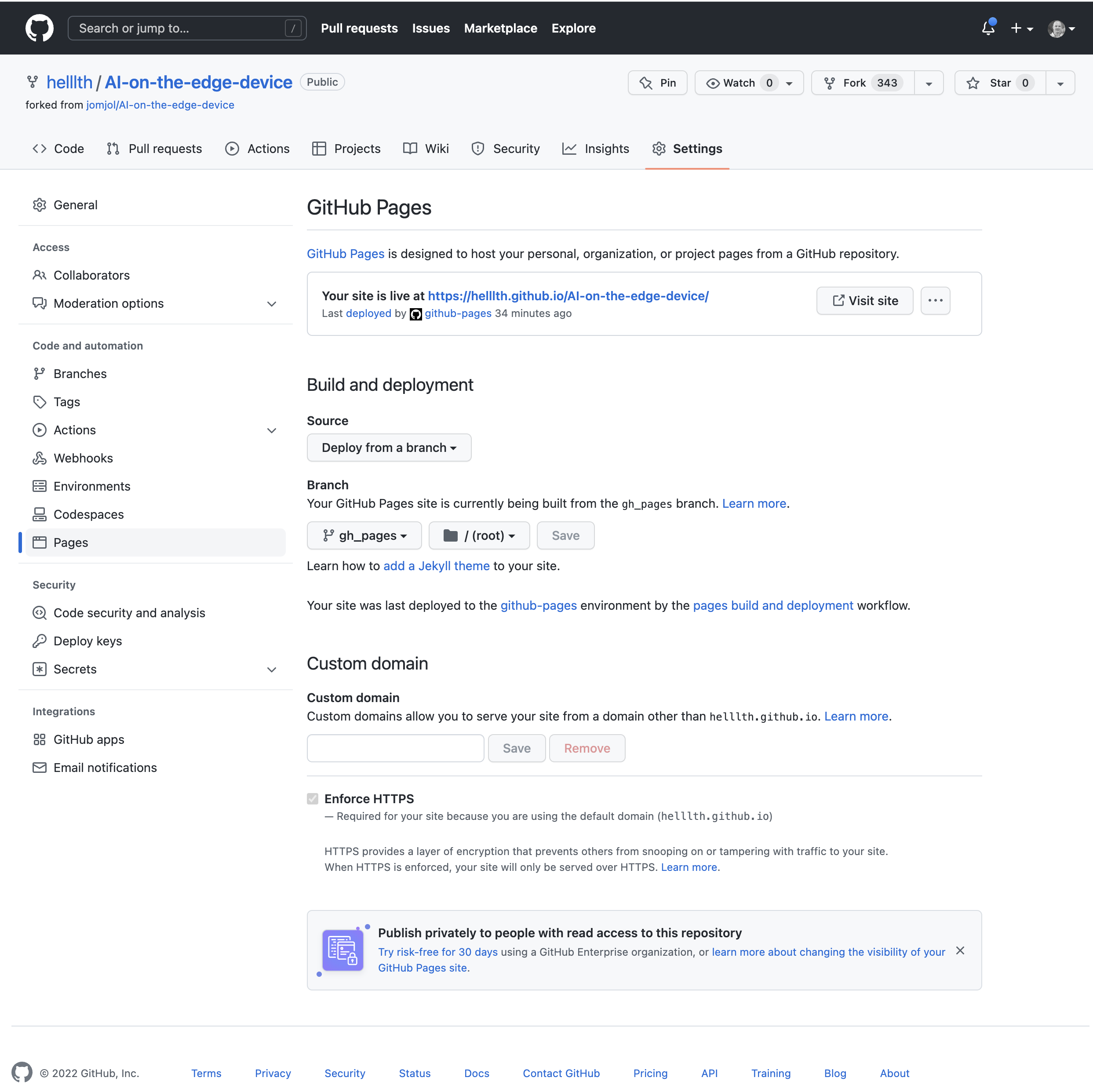Open the Deploy from a branch dropdown
Viewport: 1093px width, 1092px height.
(389, 447)
